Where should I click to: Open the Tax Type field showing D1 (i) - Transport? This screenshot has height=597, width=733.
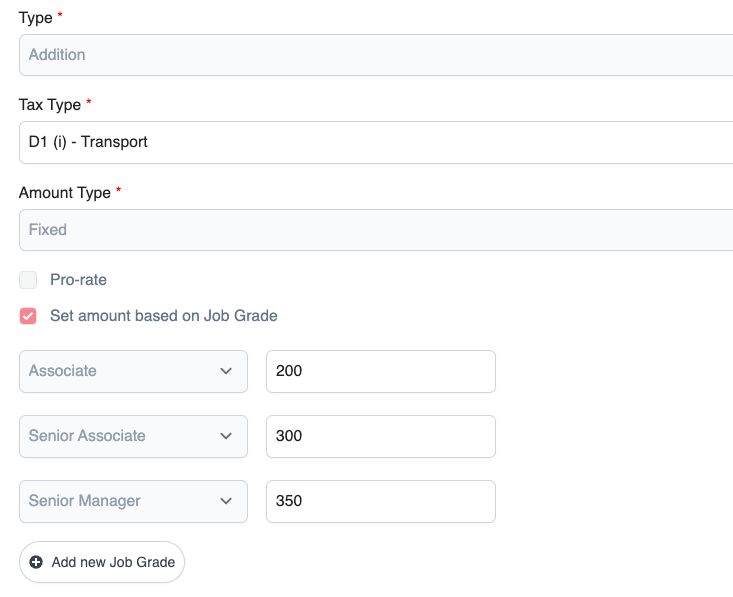[x=376, y=142]
